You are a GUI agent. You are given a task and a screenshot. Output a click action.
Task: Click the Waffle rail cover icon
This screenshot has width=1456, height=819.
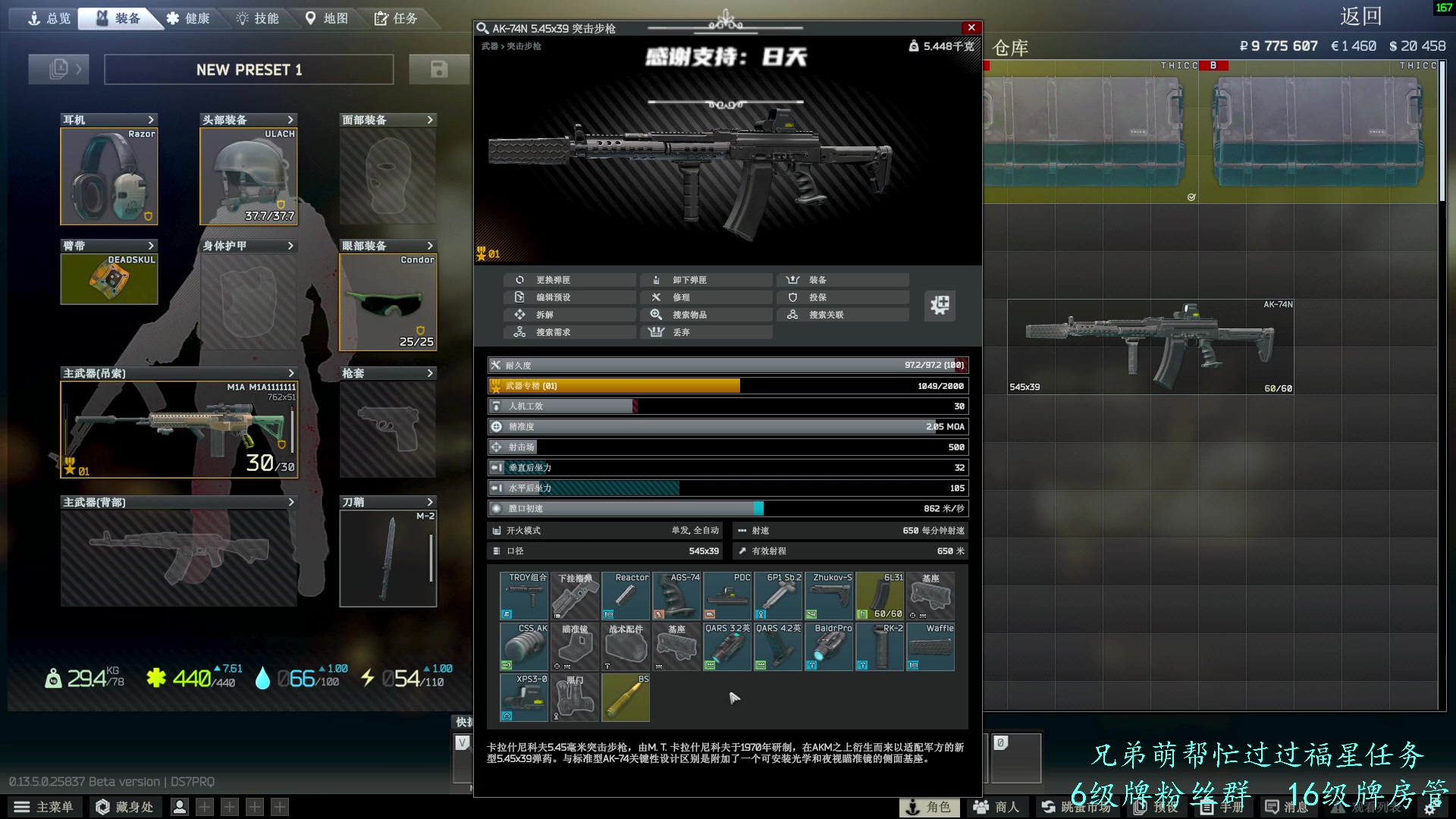click(930, 647)
